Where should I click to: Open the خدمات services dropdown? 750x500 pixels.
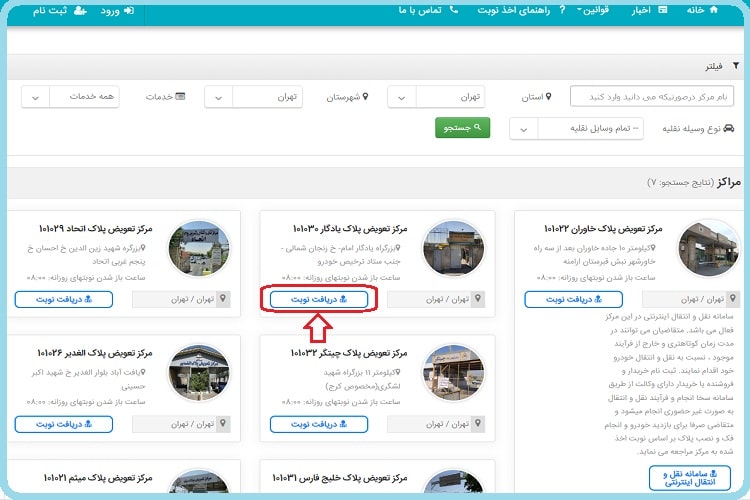point(70,97)
